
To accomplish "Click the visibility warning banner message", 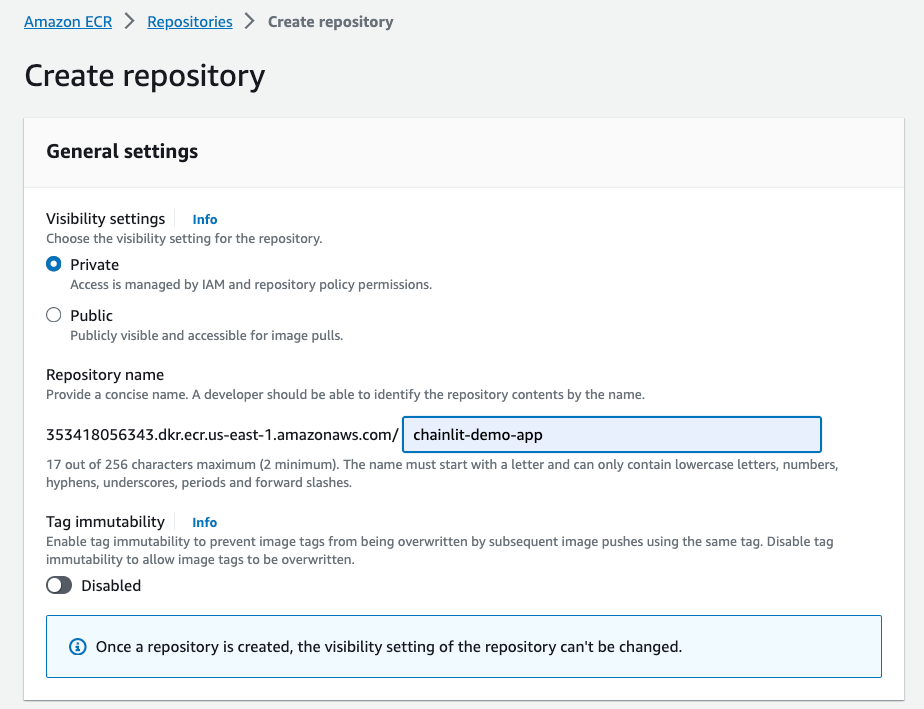I will (x=388, y=646).
